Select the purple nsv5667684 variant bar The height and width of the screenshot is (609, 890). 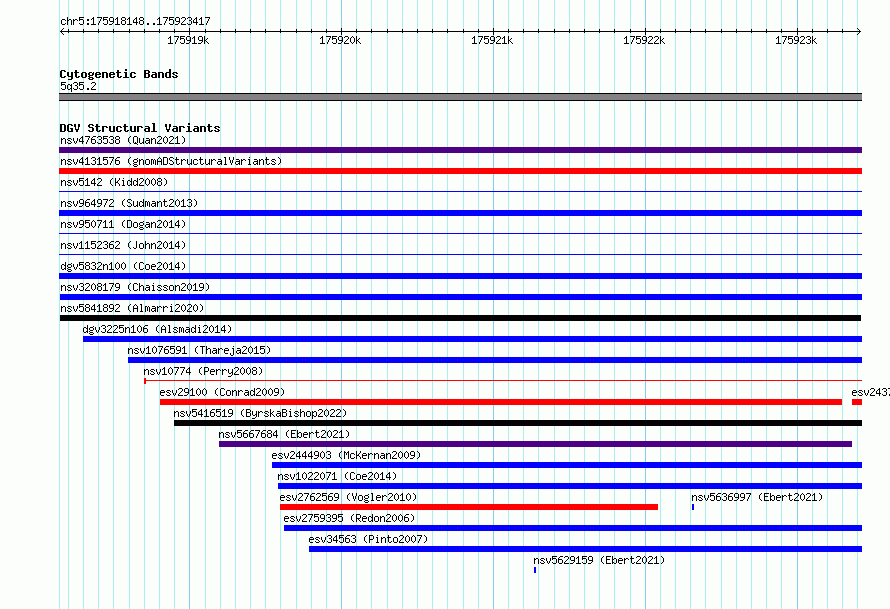click(535, 444)
